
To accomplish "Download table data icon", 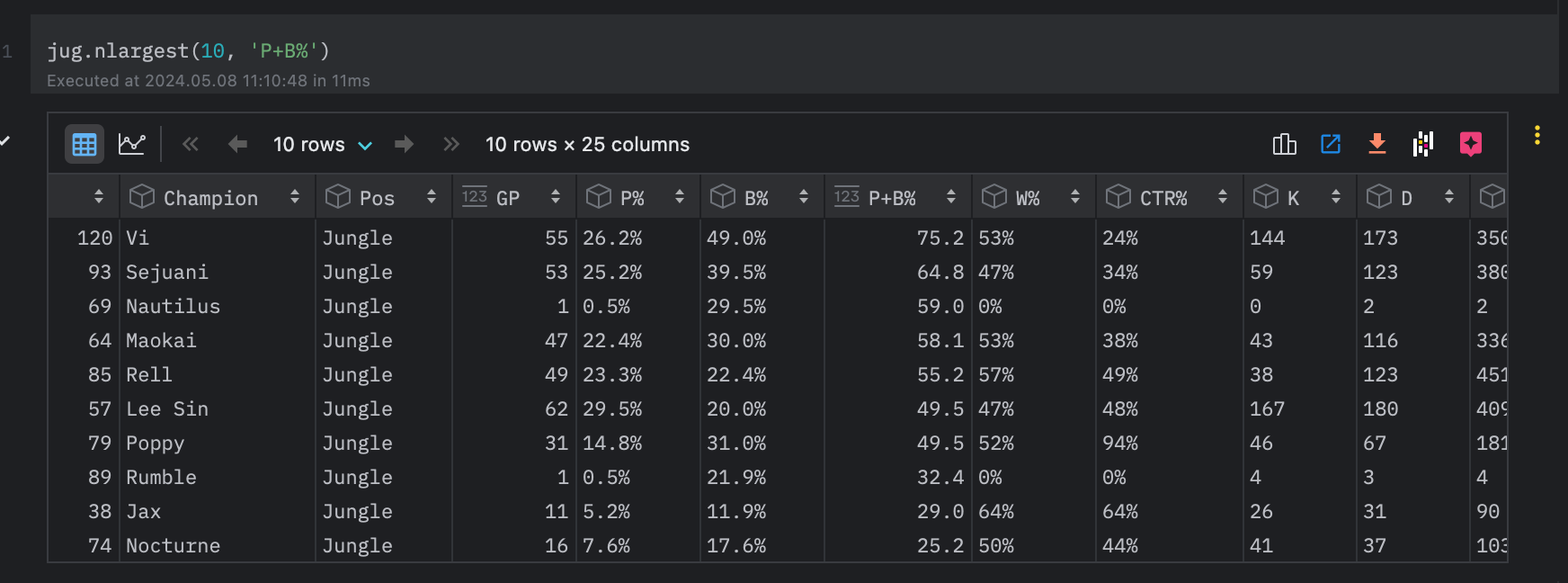I will 1377,144.
